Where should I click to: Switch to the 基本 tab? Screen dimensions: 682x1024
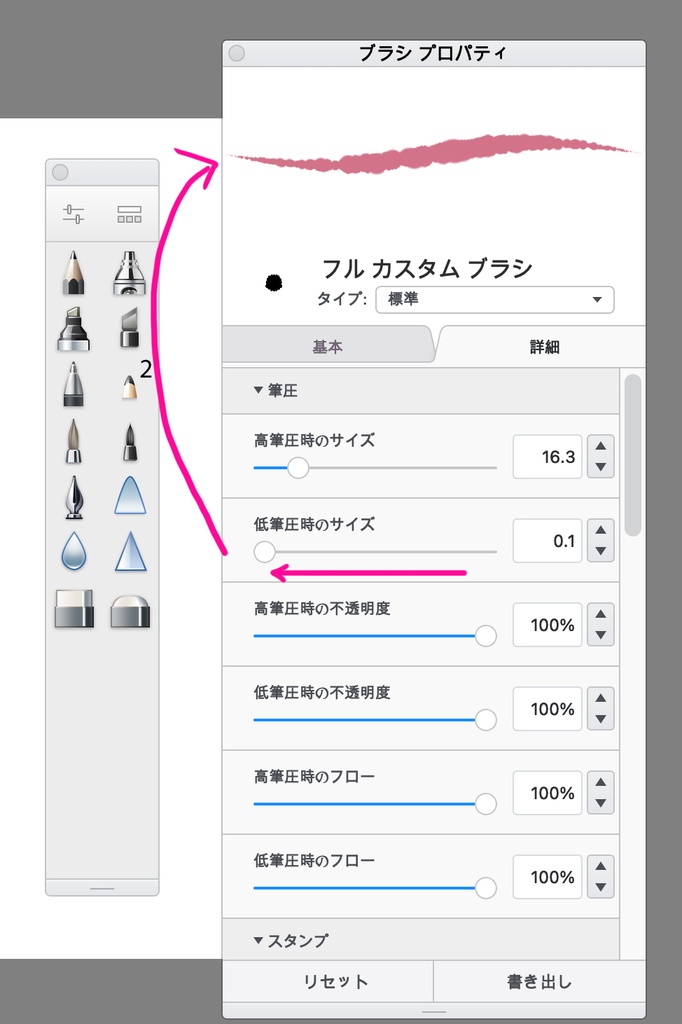[x=328, y=345]
